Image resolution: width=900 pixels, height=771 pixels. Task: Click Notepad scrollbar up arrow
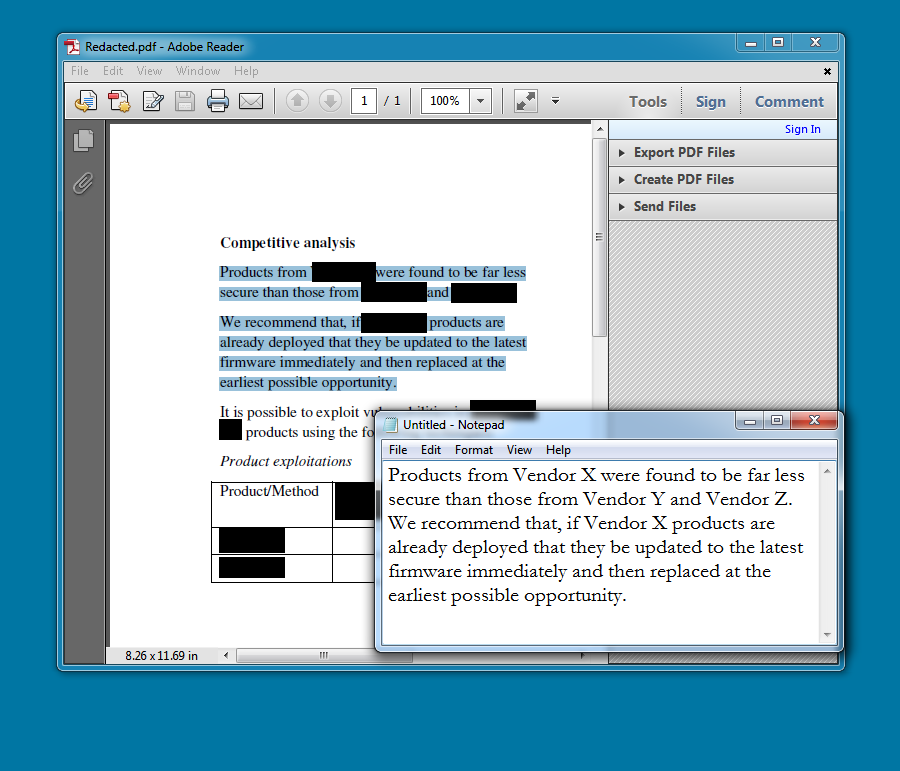coord(827,471)
